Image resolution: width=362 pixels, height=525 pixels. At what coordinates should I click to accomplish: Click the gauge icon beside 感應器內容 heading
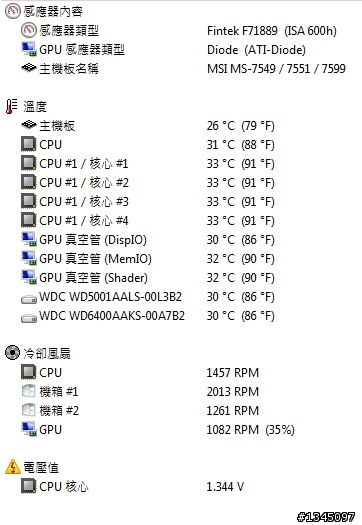(12, 11)
